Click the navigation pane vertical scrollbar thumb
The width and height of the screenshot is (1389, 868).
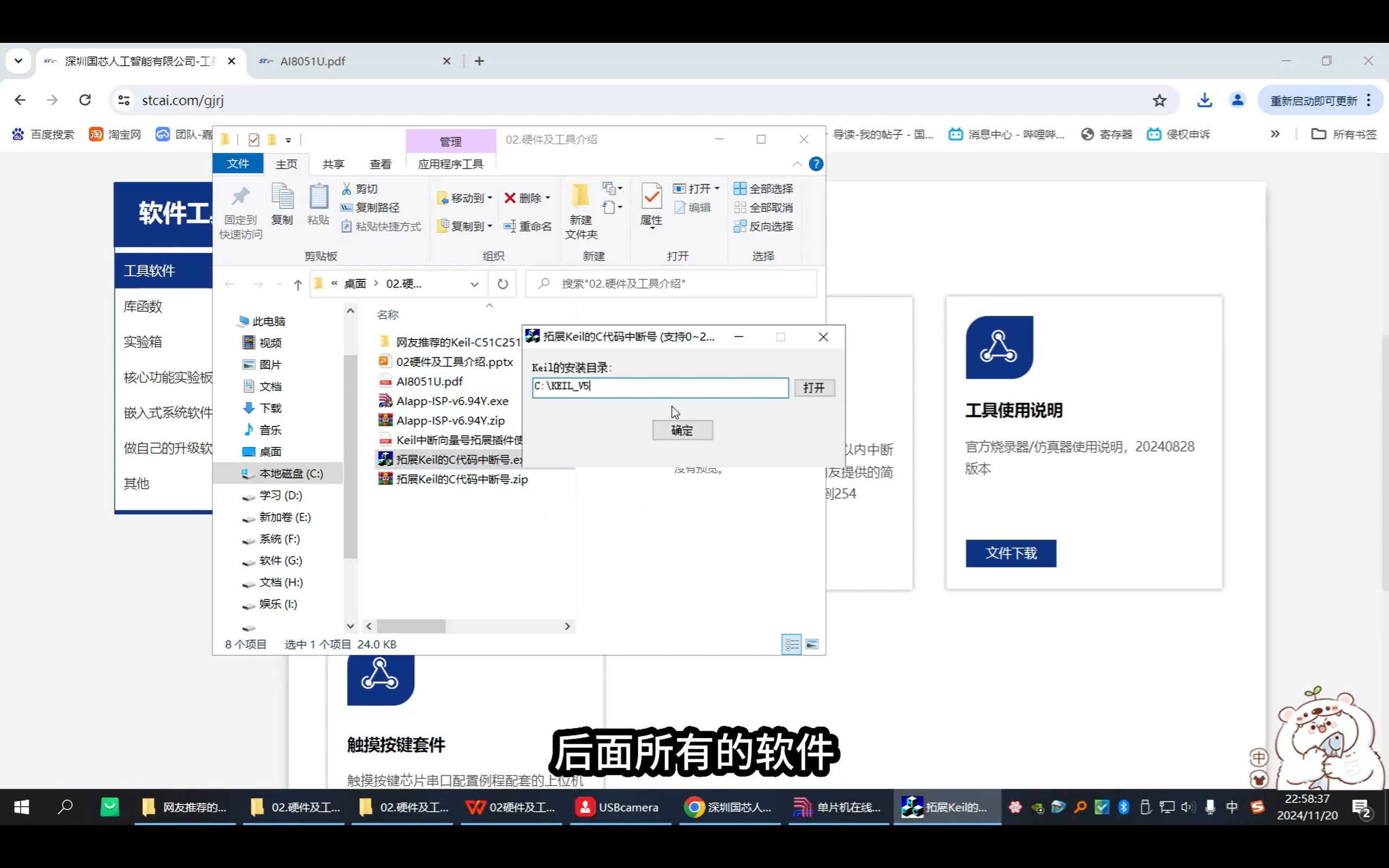coord(350,456)
